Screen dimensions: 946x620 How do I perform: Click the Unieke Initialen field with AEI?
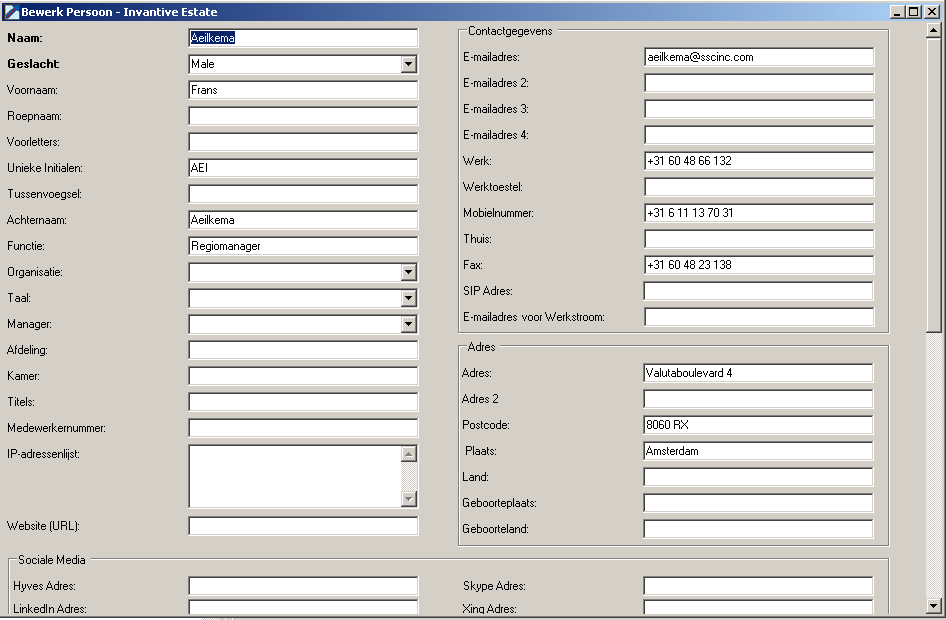click(303, 168)
